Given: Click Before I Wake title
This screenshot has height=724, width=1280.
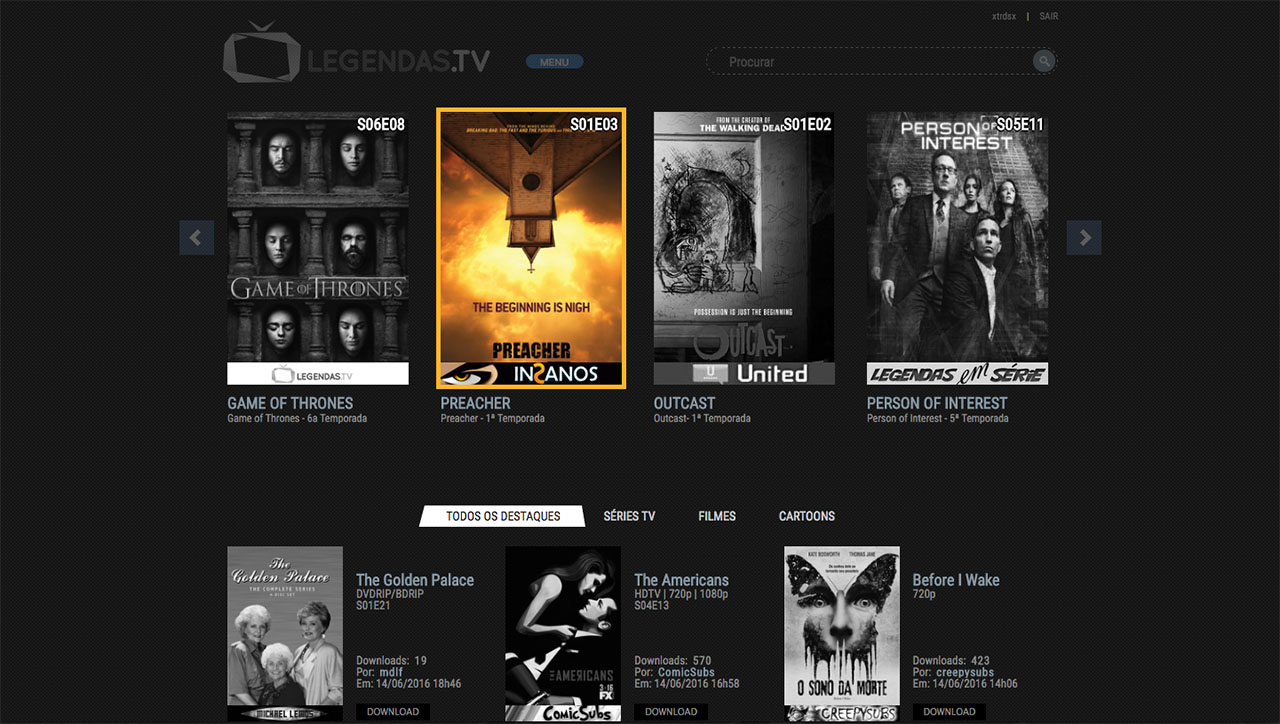Looking at the screenshot, I should [956, 580].
